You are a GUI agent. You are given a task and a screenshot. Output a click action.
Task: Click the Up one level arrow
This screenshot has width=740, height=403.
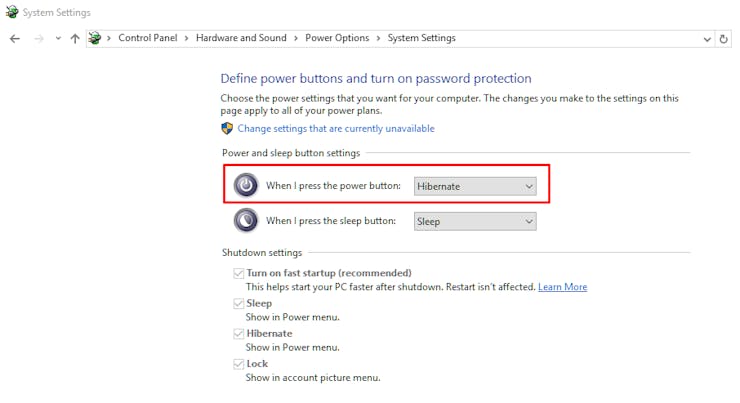(x=75, y=38)
